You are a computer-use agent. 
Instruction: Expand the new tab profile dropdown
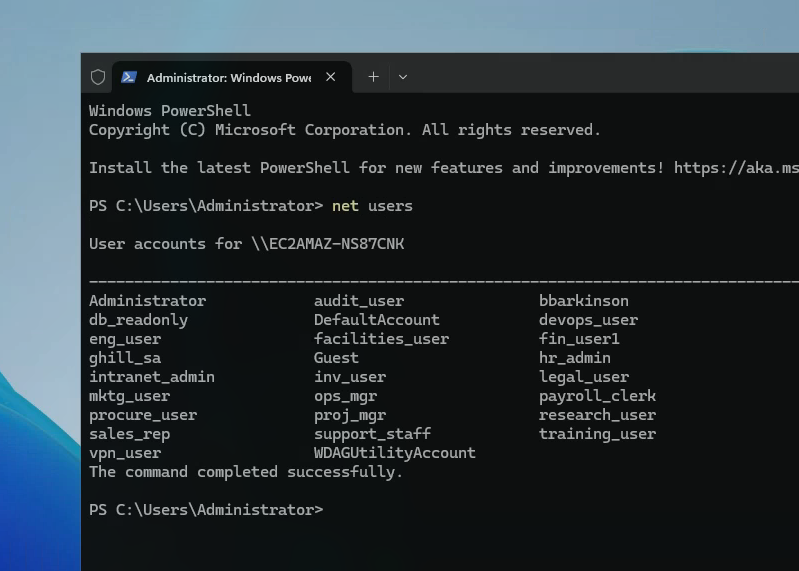(403, 77)
